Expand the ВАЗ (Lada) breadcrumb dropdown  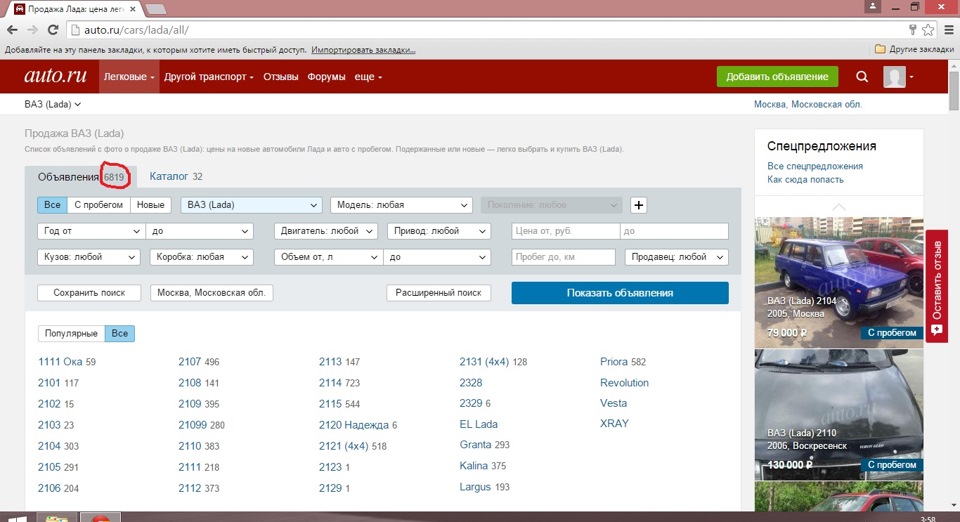click(x=53, y=104)
